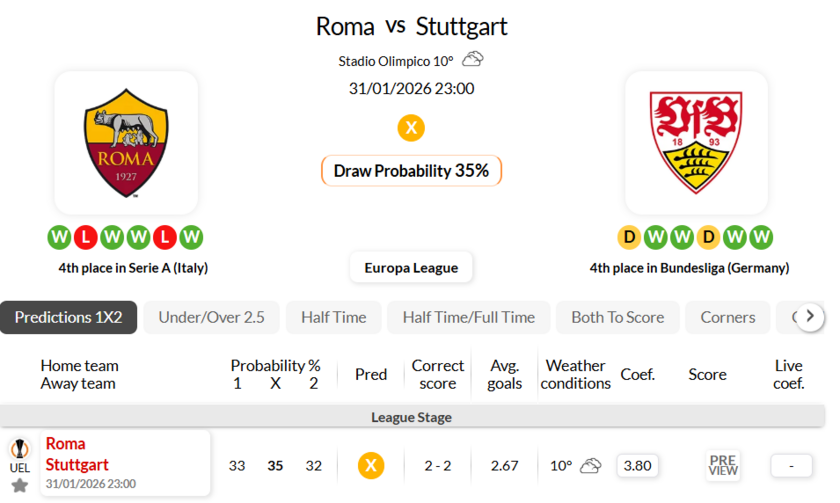The height and width of the screenshot is (503, 840).
Task: Click the yellow X pred icon in match row
Action: (371, 465)
